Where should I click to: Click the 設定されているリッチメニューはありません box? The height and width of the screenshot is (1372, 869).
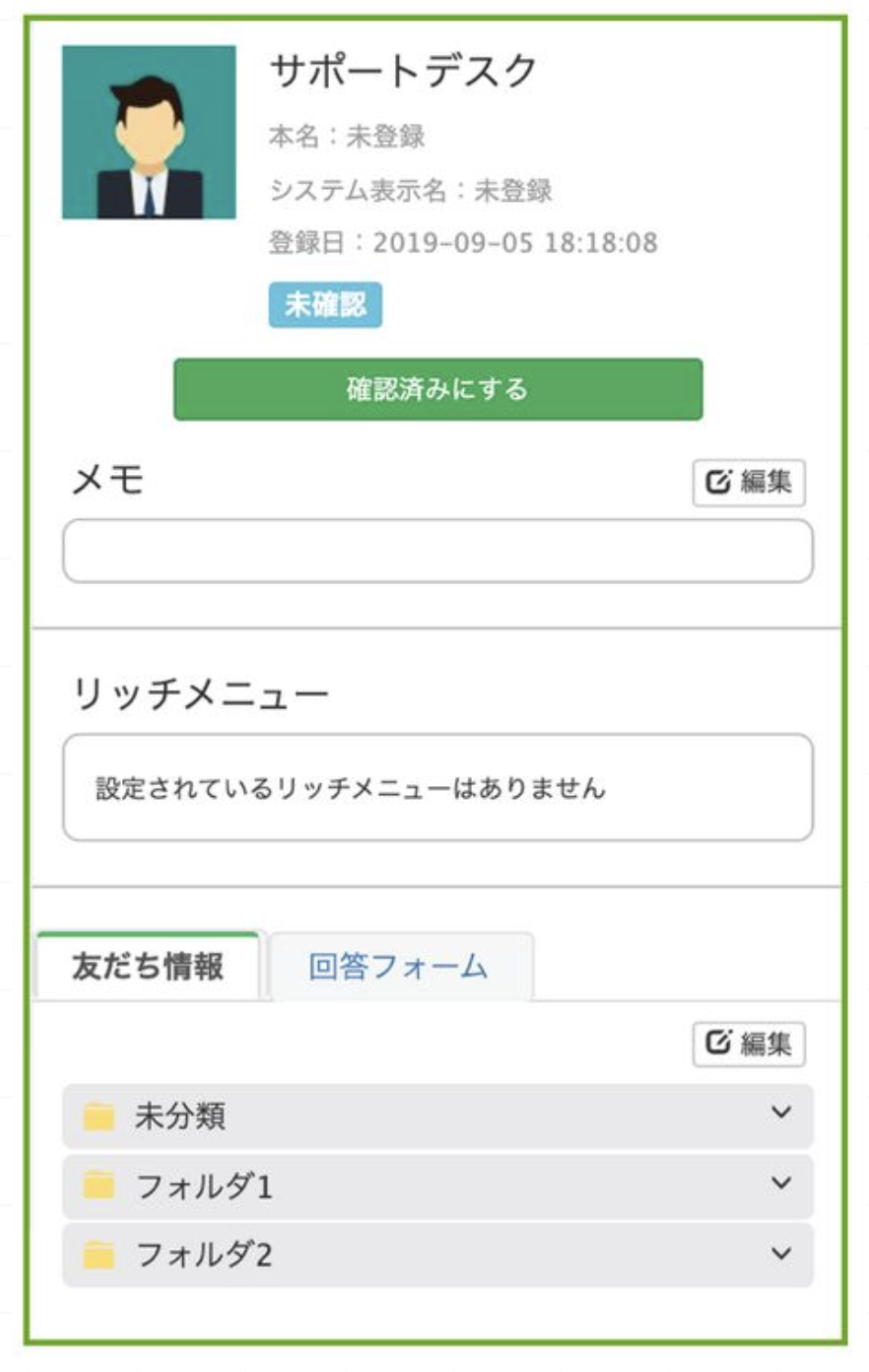tap(437, 788)
